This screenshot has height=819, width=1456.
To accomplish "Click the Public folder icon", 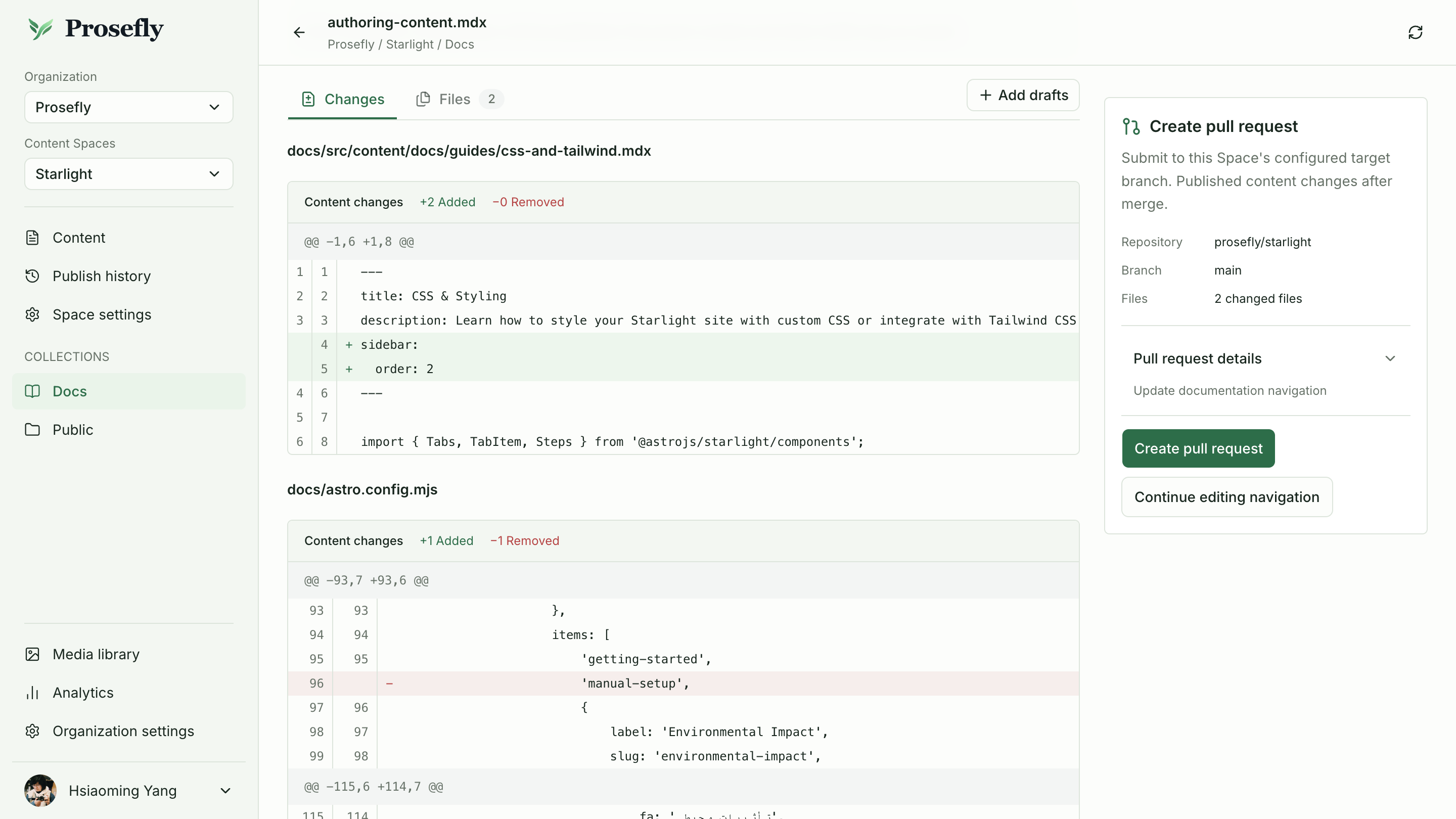I will [x=32, y=430].
